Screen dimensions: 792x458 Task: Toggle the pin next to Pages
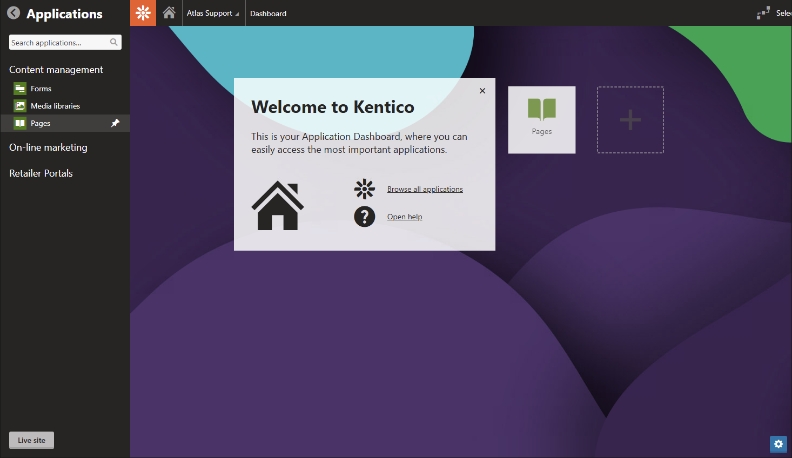click(115, 123)
